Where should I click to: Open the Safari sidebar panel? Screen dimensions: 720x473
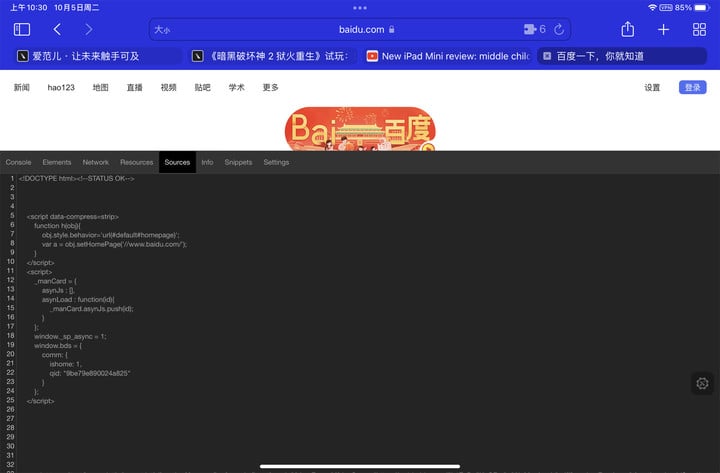click(22, 30)
